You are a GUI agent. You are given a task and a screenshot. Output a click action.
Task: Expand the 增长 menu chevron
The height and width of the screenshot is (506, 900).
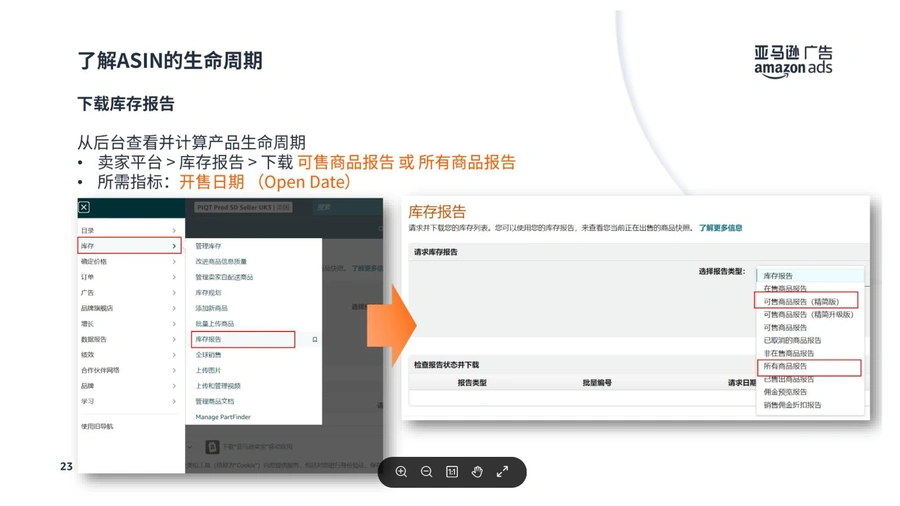click(x=174, y=324)
